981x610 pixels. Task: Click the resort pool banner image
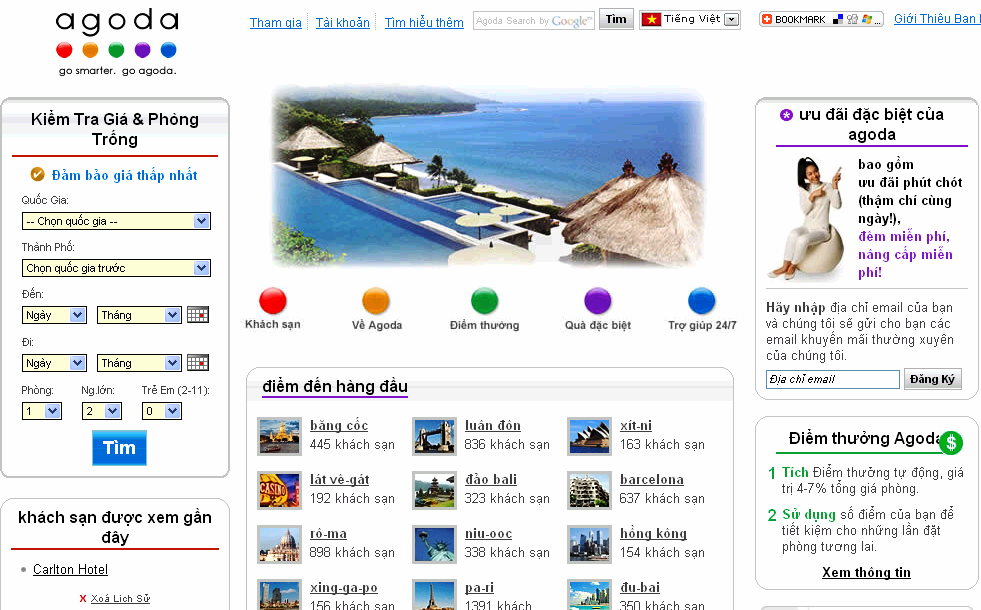click(x=489, y=178)
